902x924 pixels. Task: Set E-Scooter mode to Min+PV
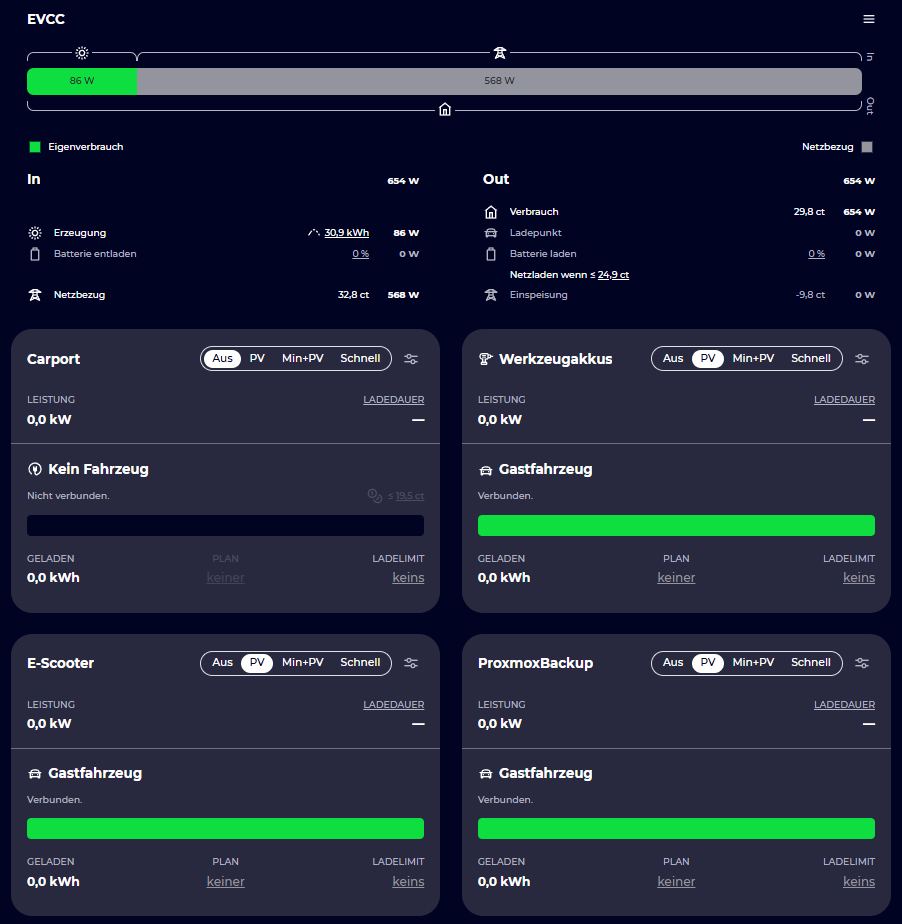pyautogui.click(x=303, y=662)
